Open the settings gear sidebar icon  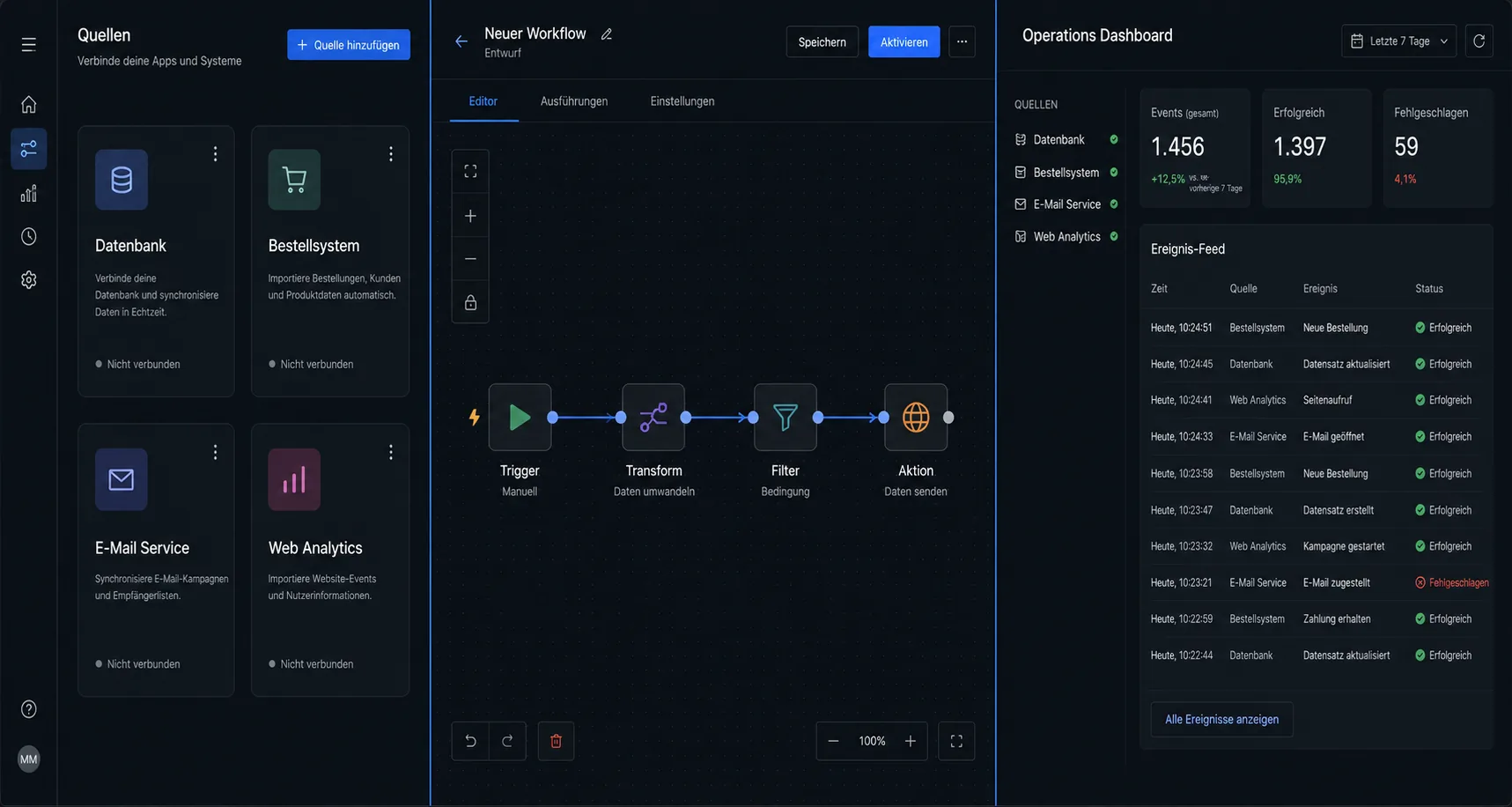coord(28,280)
